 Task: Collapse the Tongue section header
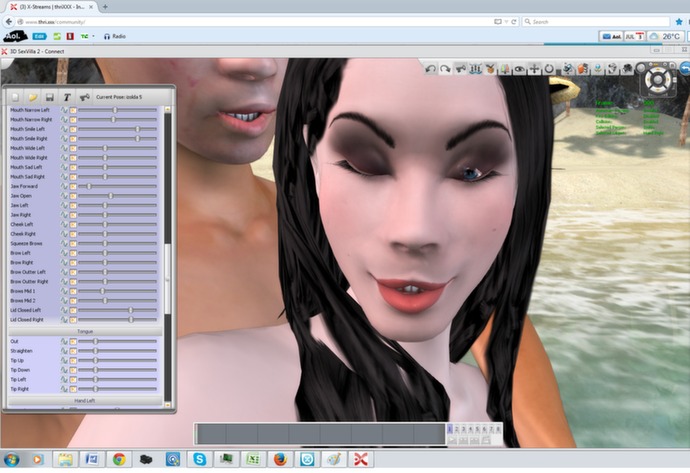pyautogui.click(x=85, y=331)
